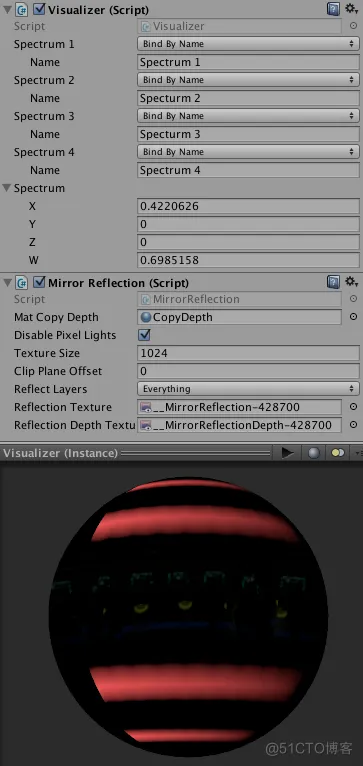363x766 pixels.
Task: Click the Mirror Reflection (Script) title
Action: [x=118, y=283]
